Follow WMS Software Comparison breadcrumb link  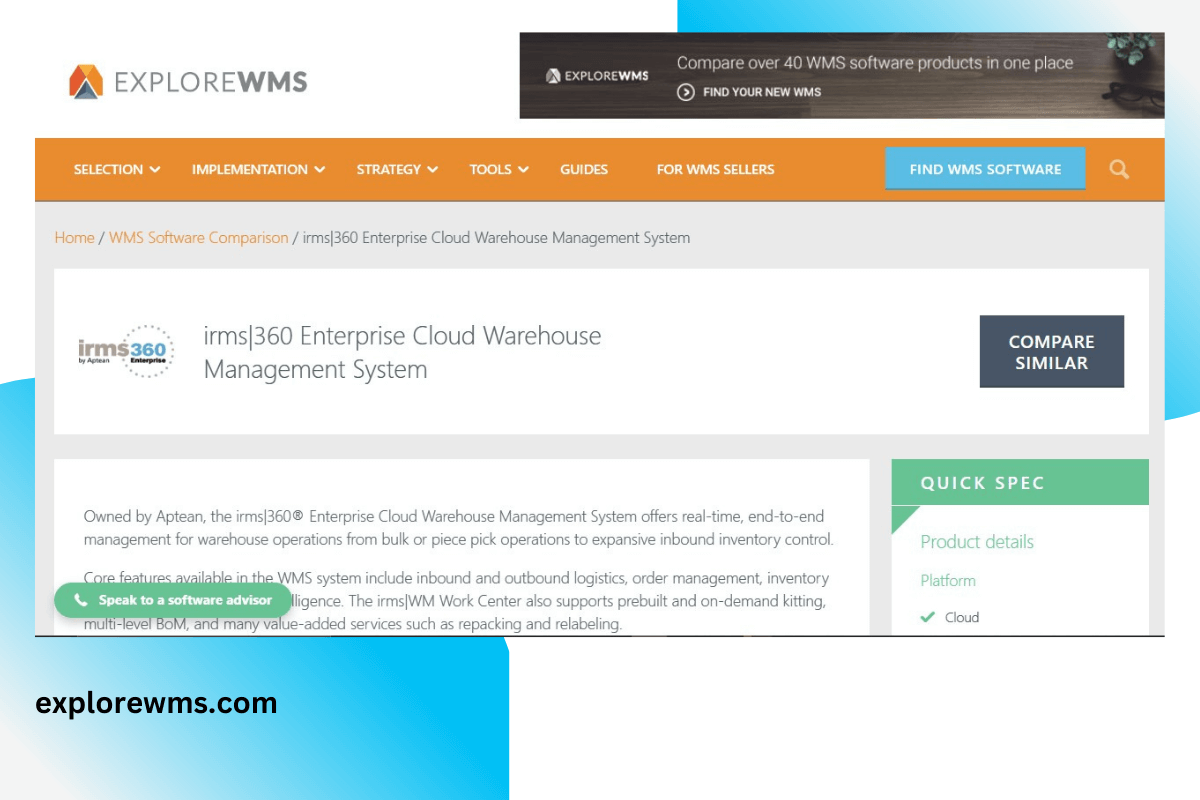198,238
